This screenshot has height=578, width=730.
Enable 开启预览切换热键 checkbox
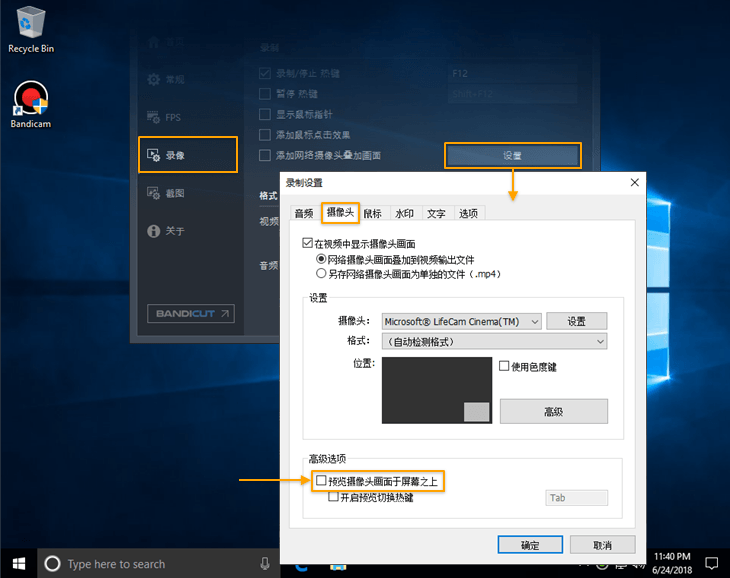click(333, 497)
